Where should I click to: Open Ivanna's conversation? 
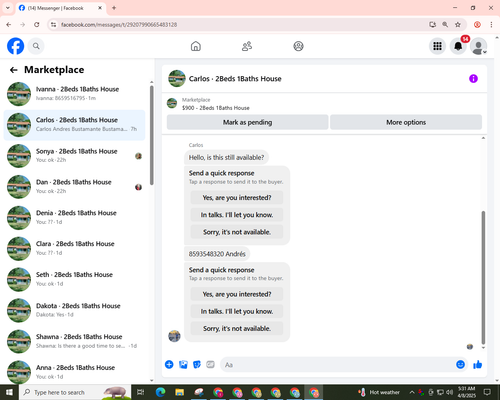tap(74, 94)
